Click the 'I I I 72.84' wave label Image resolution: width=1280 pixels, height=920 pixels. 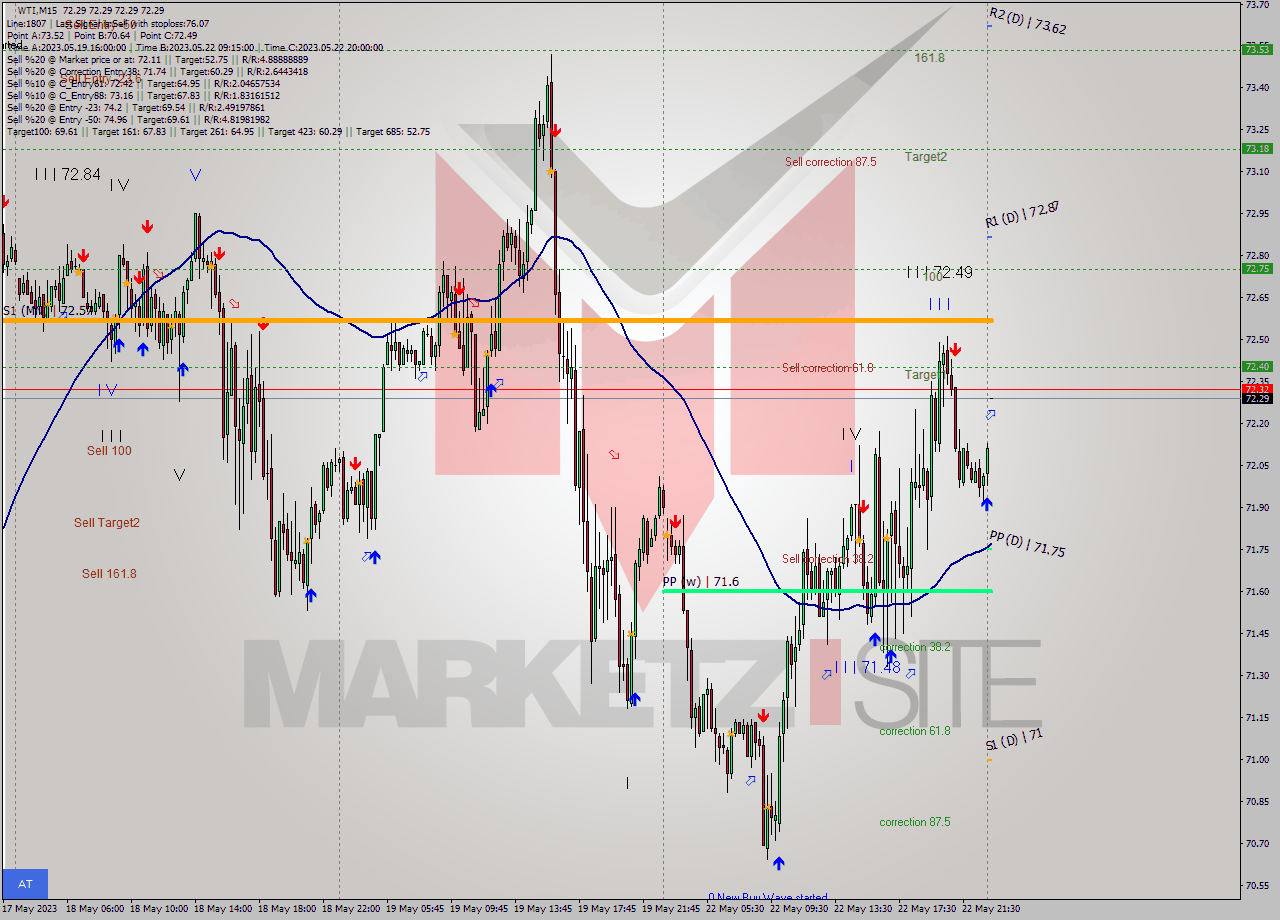point(67,174)
